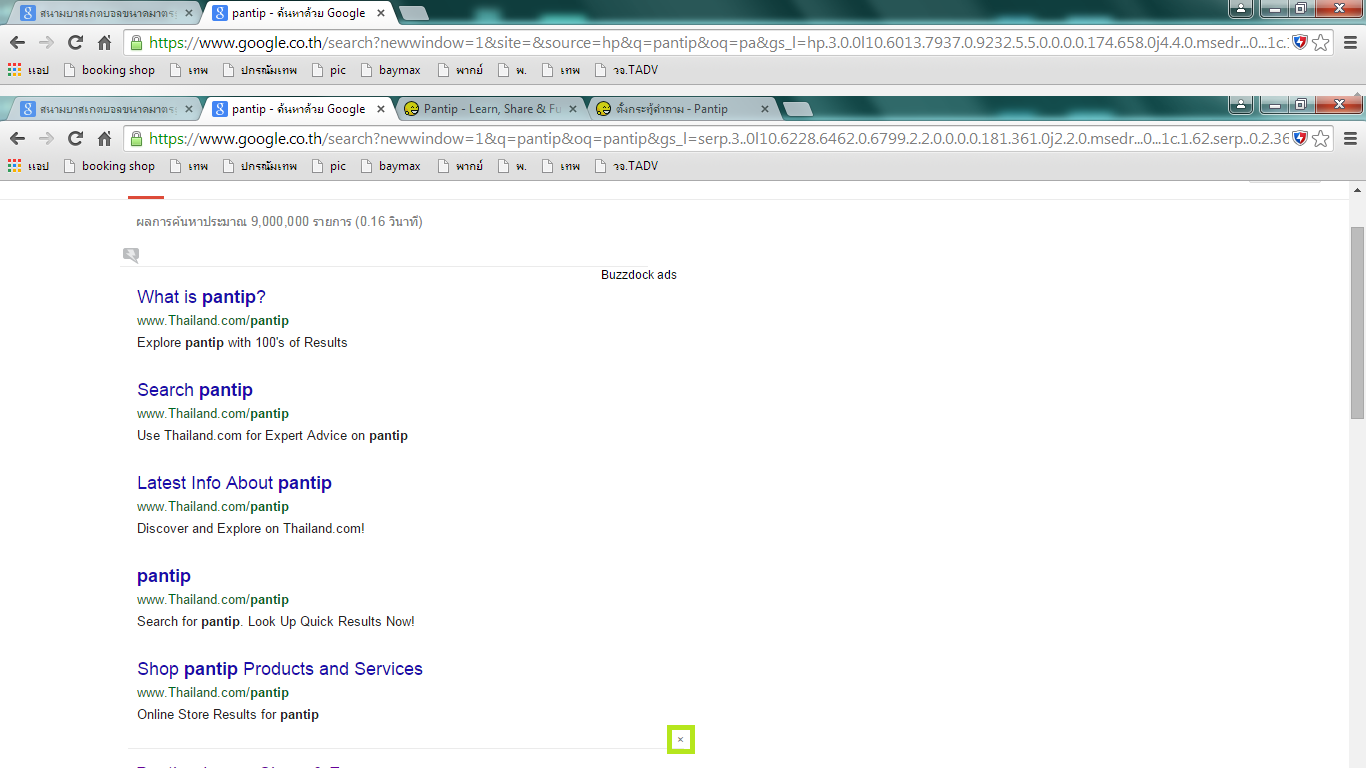Open shield extension icon in lower Chrome window
The image size is (1366, 768).
(x=1300, y=139)
